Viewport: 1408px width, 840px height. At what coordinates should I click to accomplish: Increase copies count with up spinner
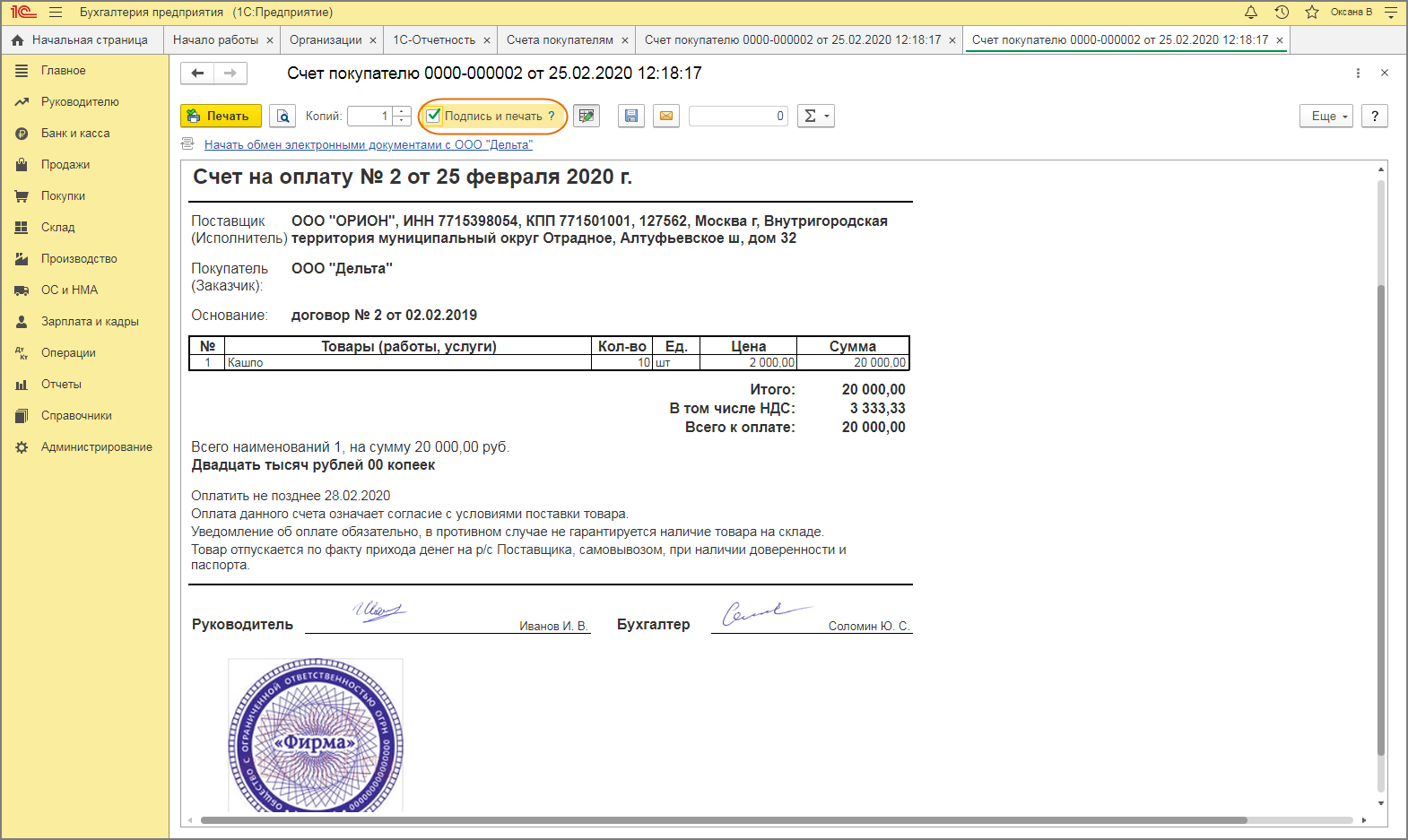402,111
